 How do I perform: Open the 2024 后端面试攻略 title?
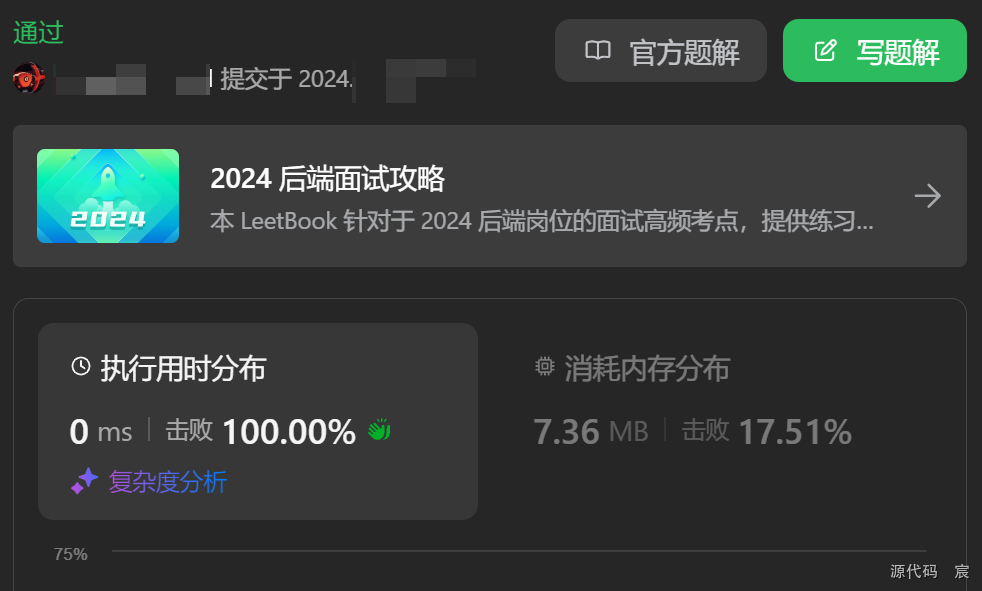pos(328,179)
